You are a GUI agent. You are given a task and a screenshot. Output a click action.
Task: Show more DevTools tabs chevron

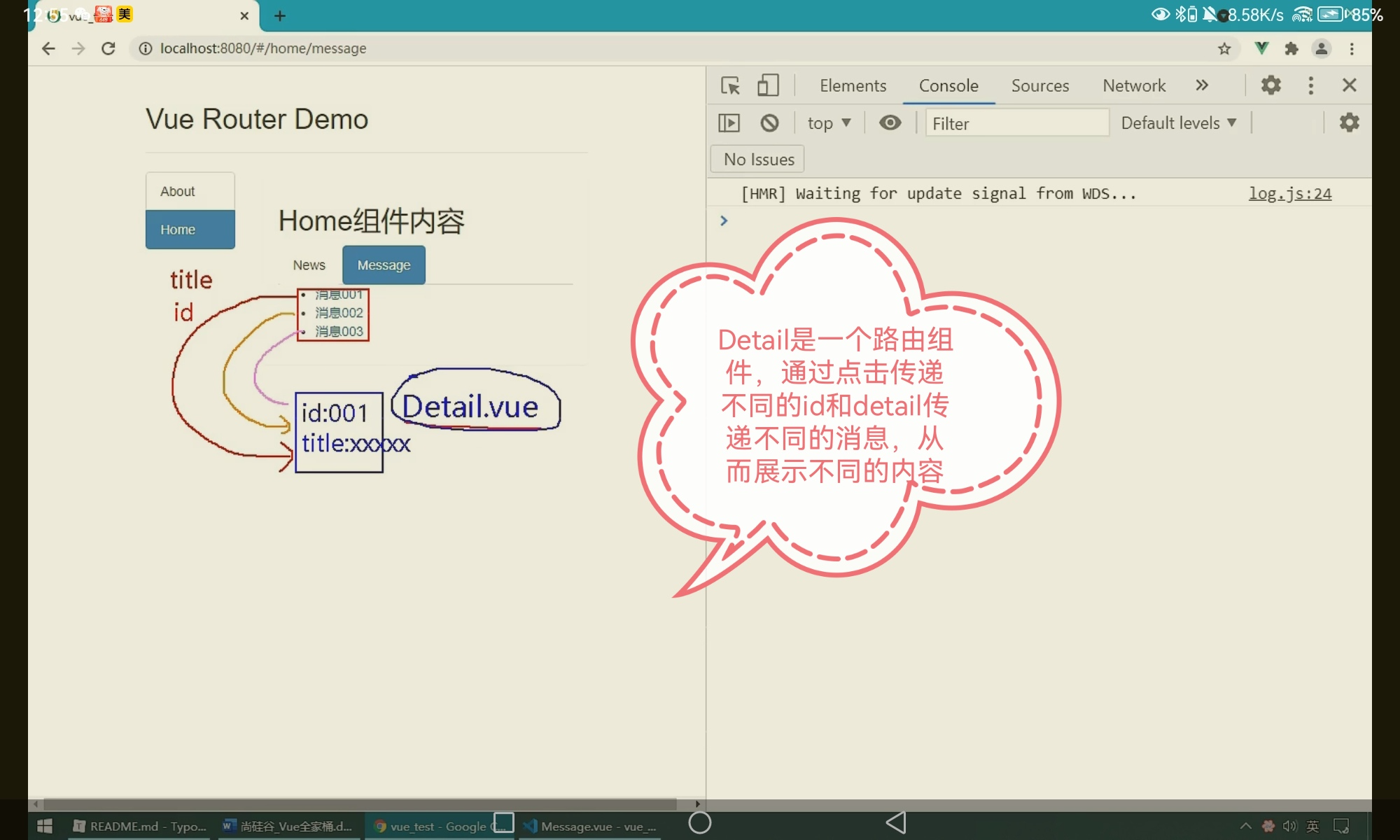[x=1202, y=85]
